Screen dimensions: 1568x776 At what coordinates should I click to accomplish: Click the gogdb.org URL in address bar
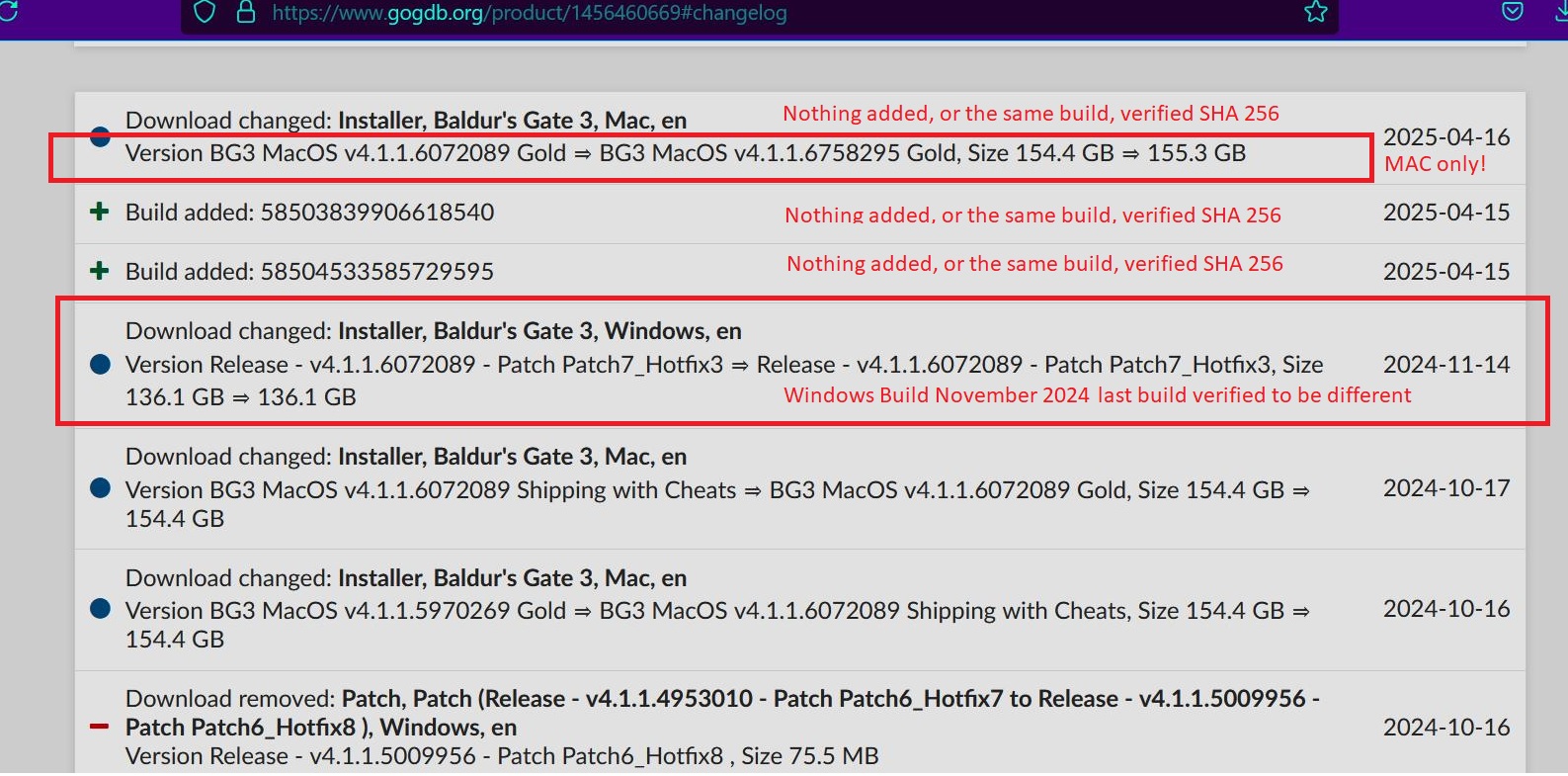coord(530,13)
